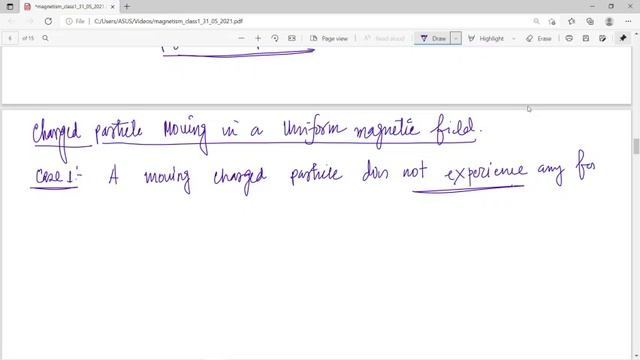Switch to the magnetism_class1 PDF tab

(x=69, y=7)
